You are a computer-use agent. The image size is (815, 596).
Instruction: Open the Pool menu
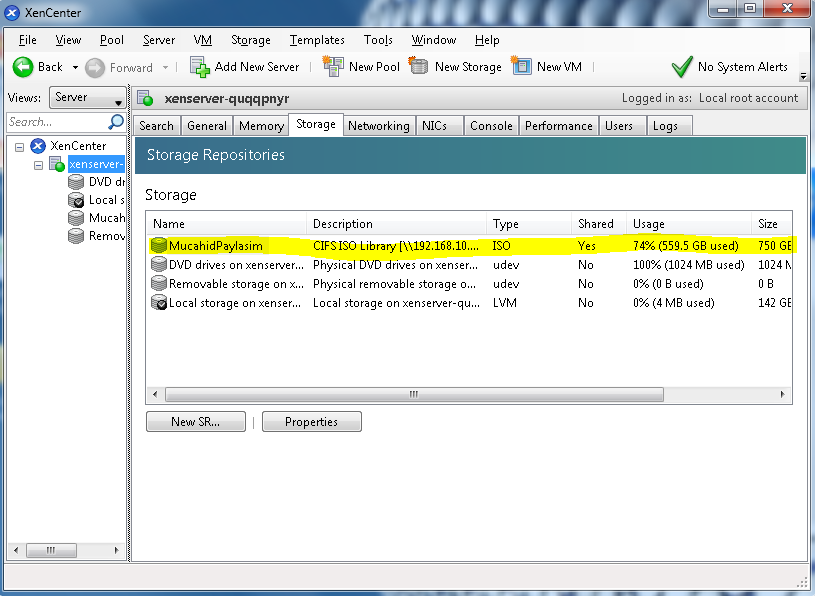pyautogui.click(x=112, y=40)
